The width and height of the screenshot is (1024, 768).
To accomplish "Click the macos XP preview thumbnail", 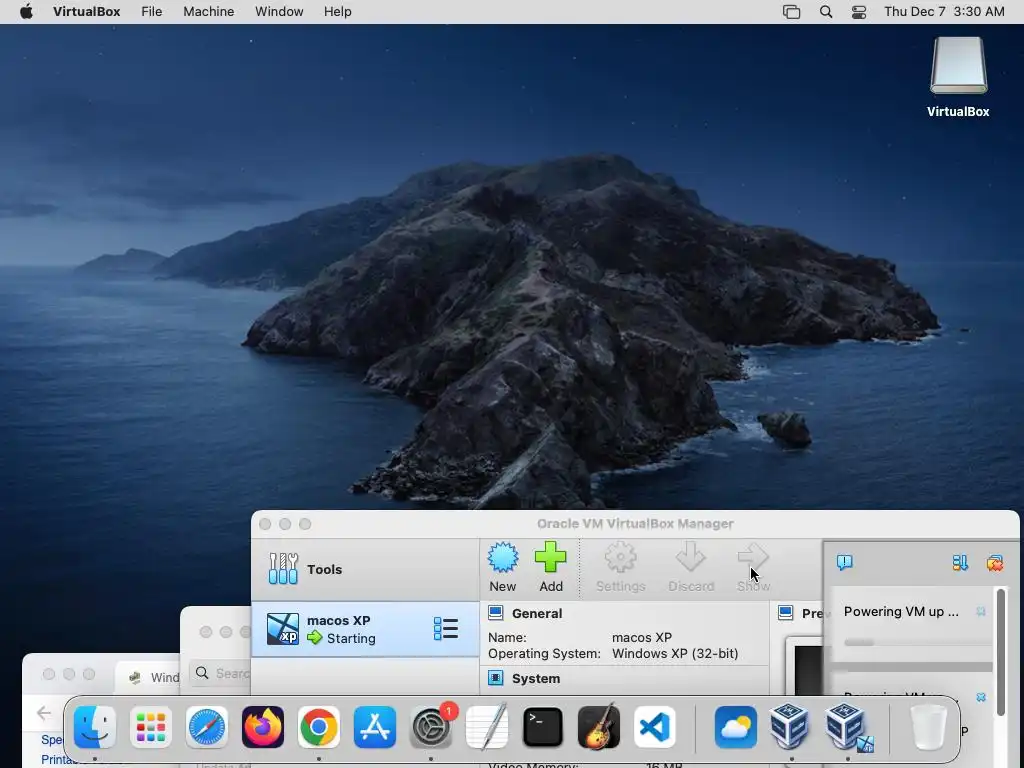I will pos(808,669).
